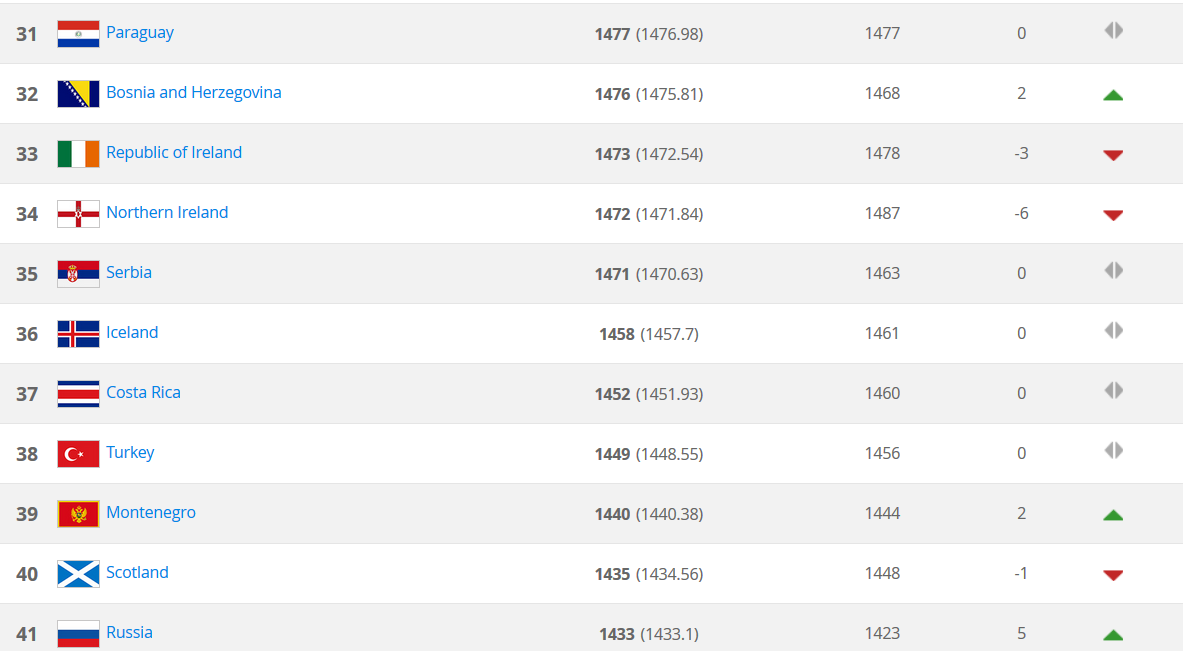Click Russia's green up arrow
This screenshot has width=1183, height=651.
1113,635
